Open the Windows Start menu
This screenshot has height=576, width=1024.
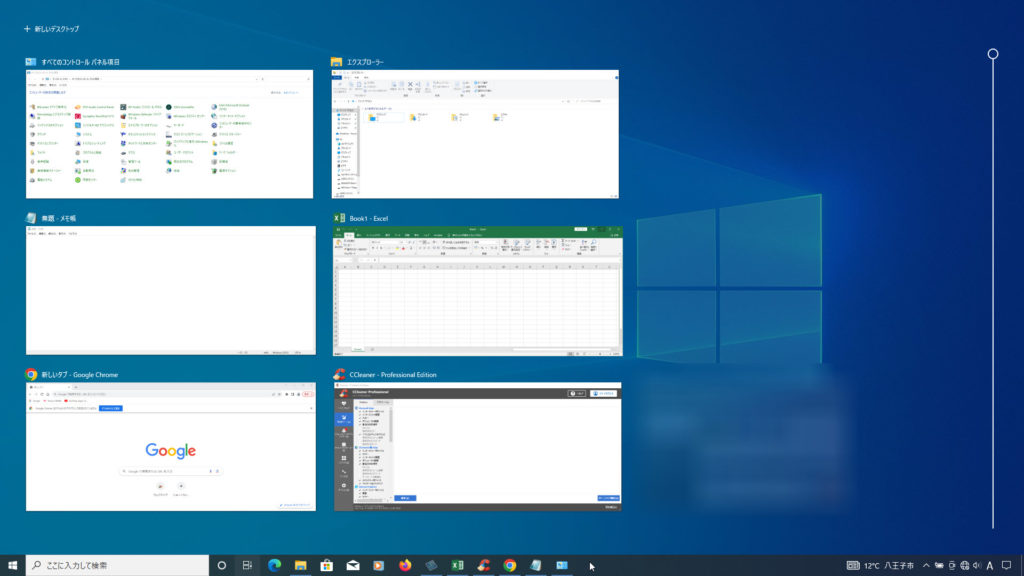click(13, 565)
